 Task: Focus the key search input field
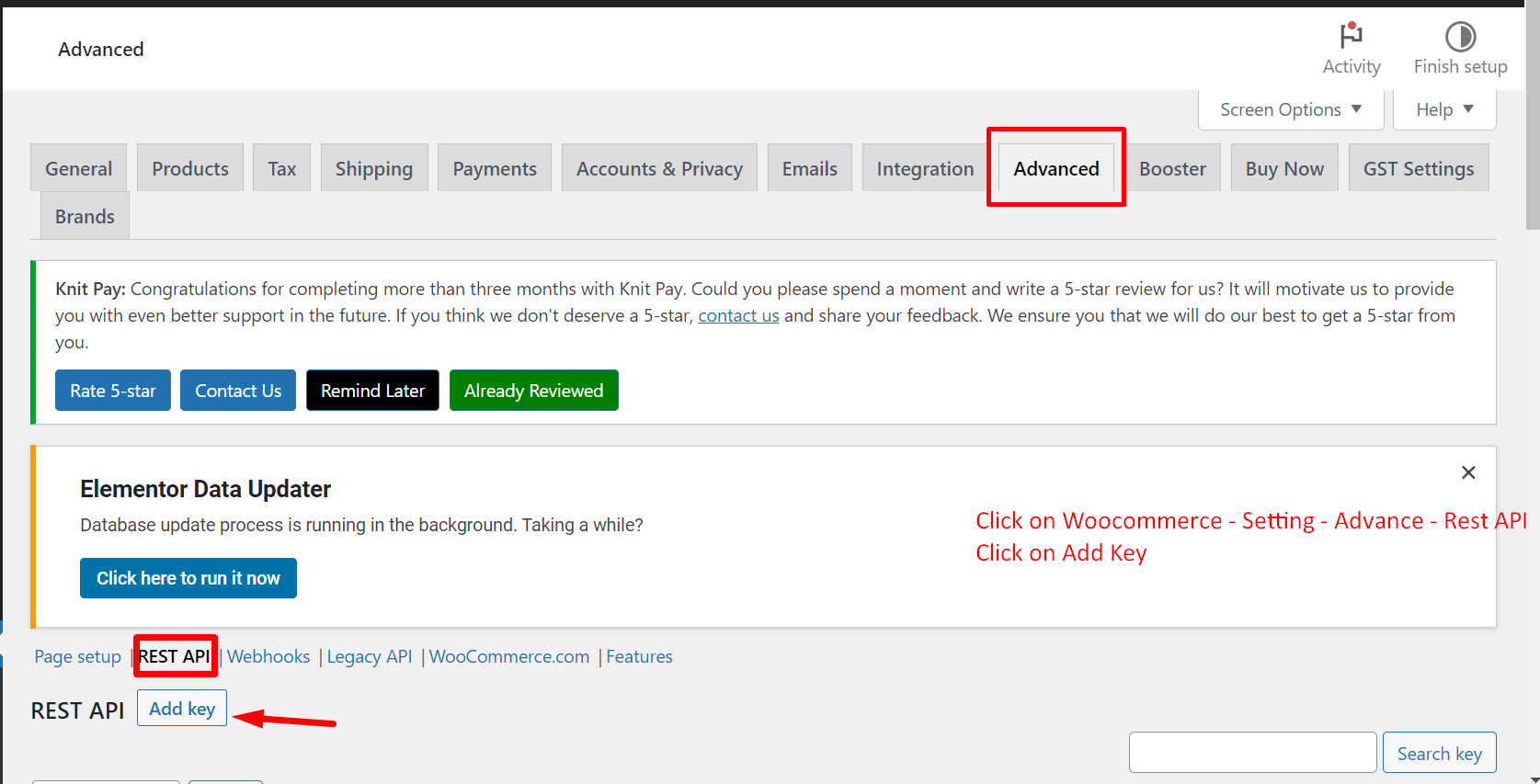click(1252, 753)
